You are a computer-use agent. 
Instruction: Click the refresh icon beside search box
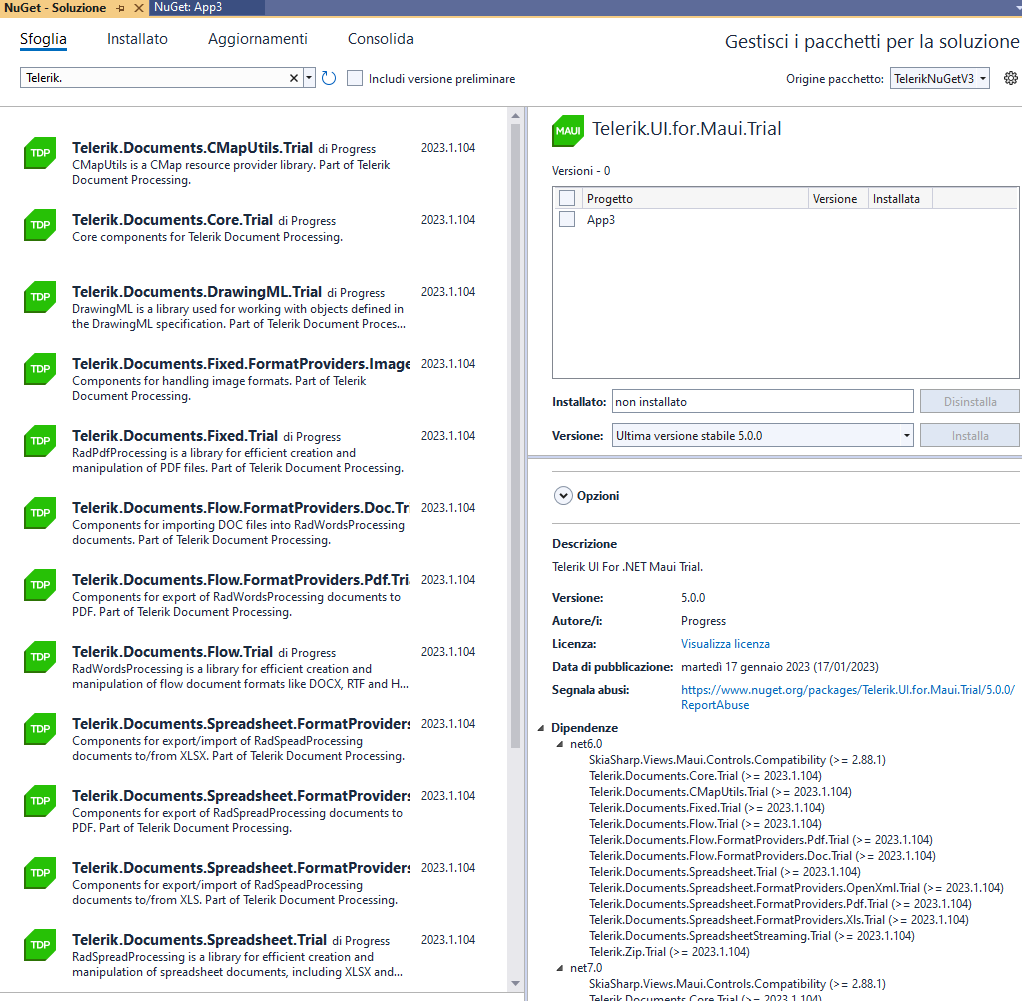pyautogui.click(x=329, y=78)
